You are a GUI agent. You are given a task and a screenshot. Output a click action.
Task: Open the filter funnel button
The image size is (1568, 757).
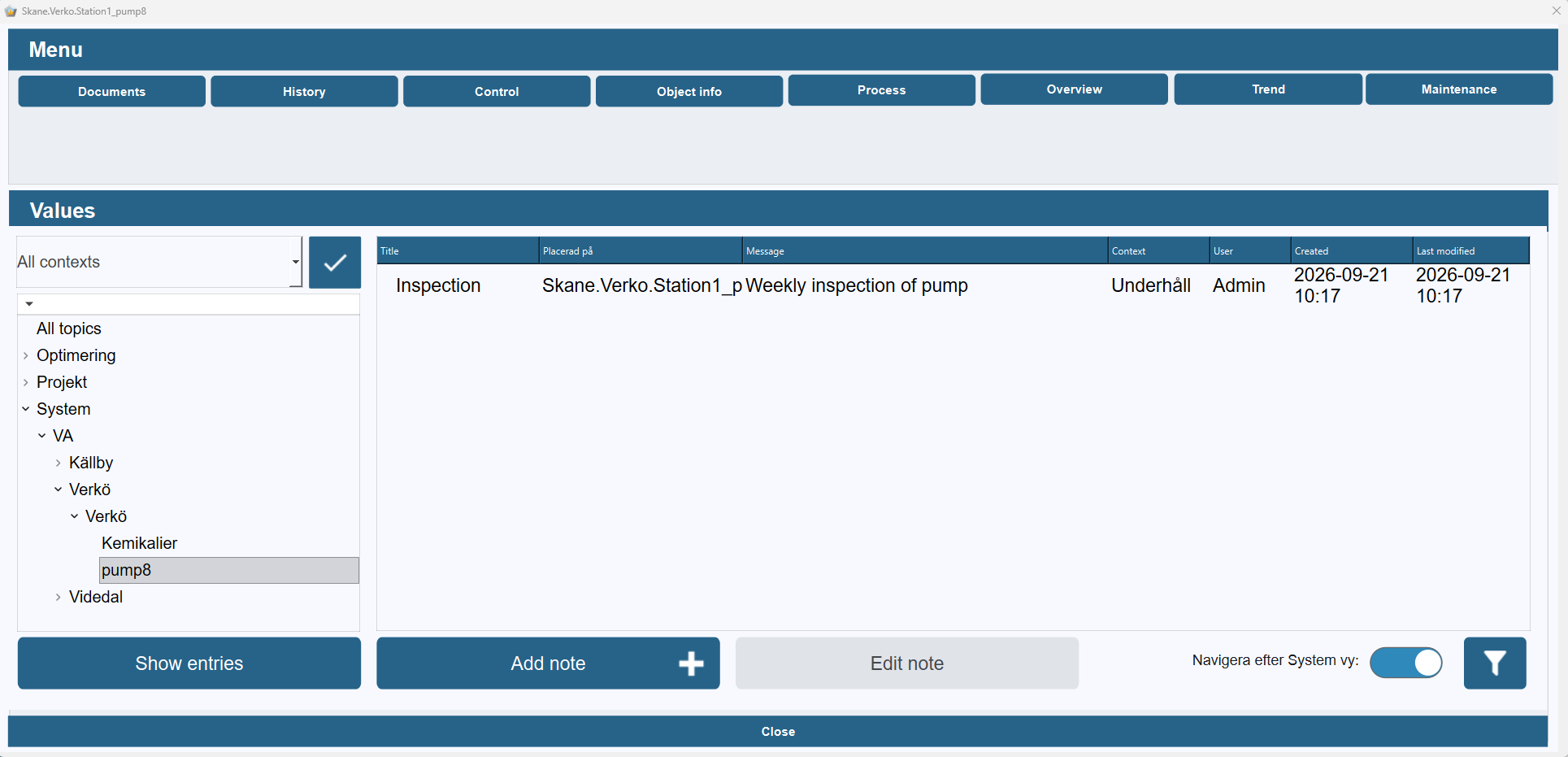pyautogui.click(x=1495, y=663)
